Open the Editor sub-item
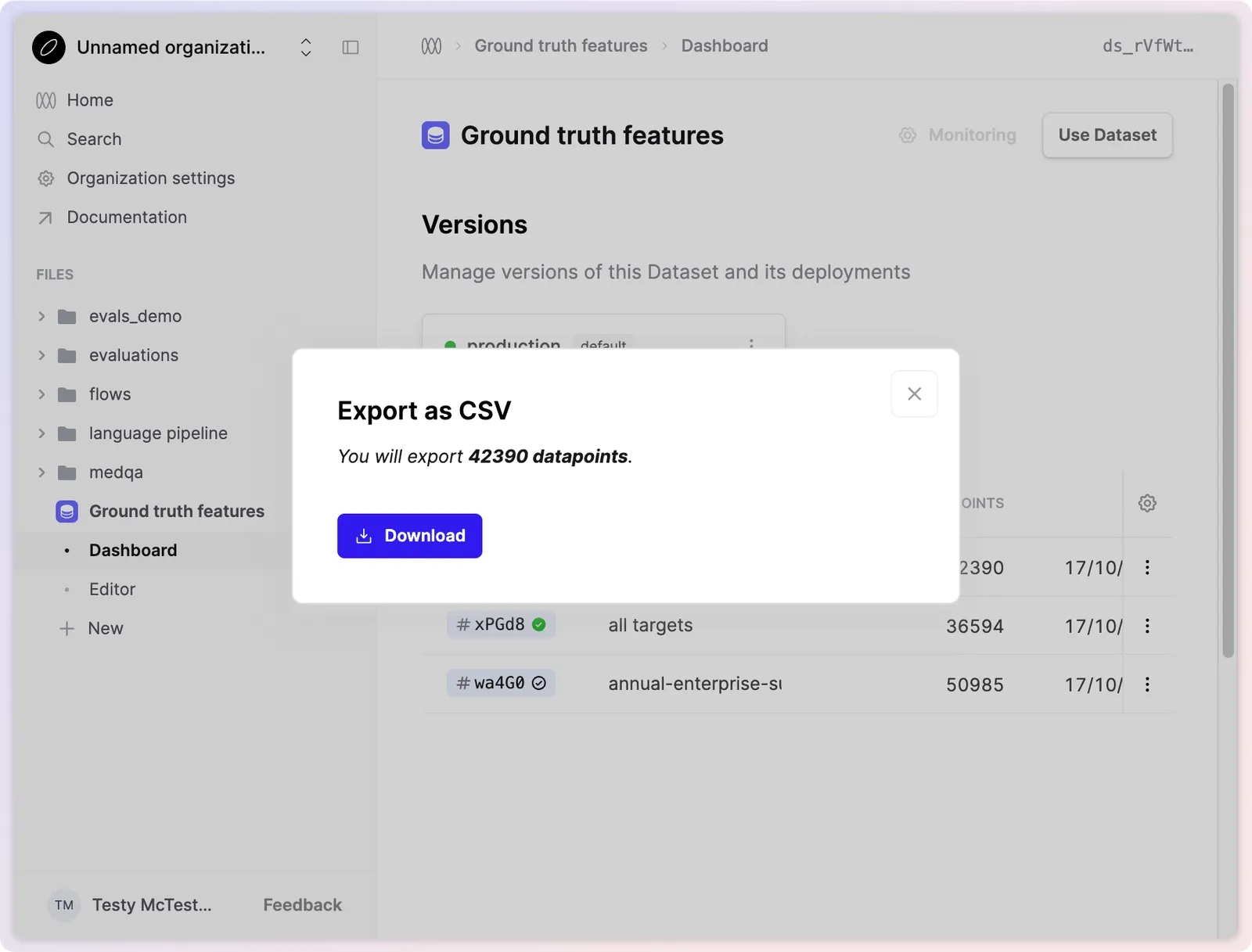1252x952 pixels. point(112,590)
